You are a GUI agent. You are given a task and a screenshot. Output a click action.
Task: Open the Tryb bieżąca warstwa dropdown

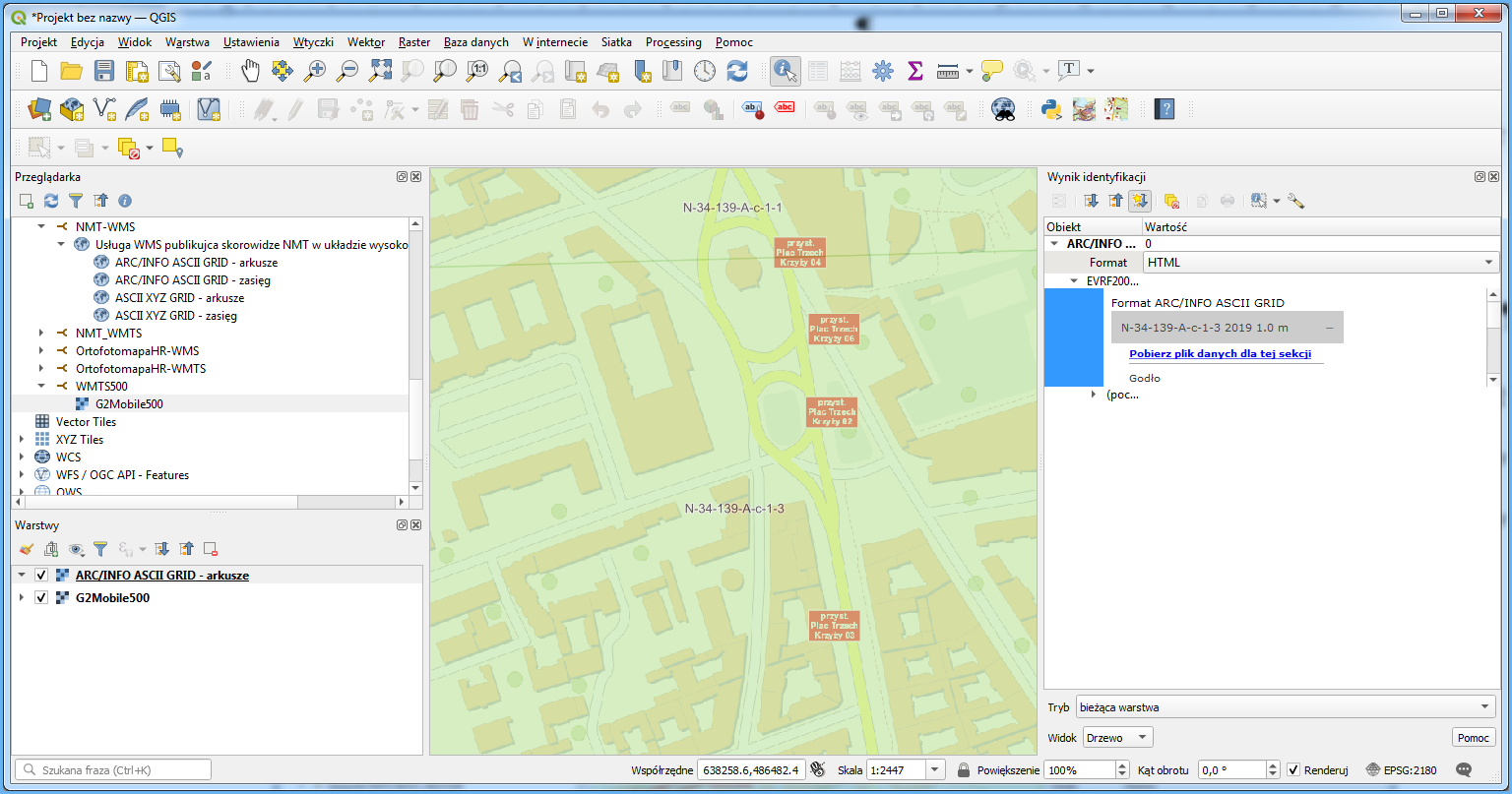coord(1286,706)
